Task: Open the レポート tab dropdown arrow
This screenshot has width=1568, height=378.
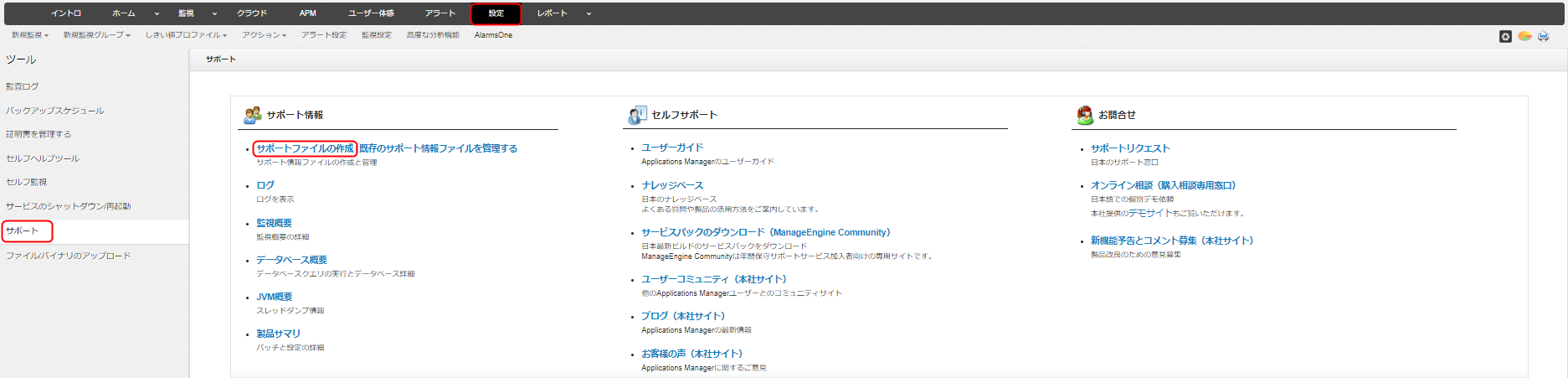Action: click(x=589, y=13)
